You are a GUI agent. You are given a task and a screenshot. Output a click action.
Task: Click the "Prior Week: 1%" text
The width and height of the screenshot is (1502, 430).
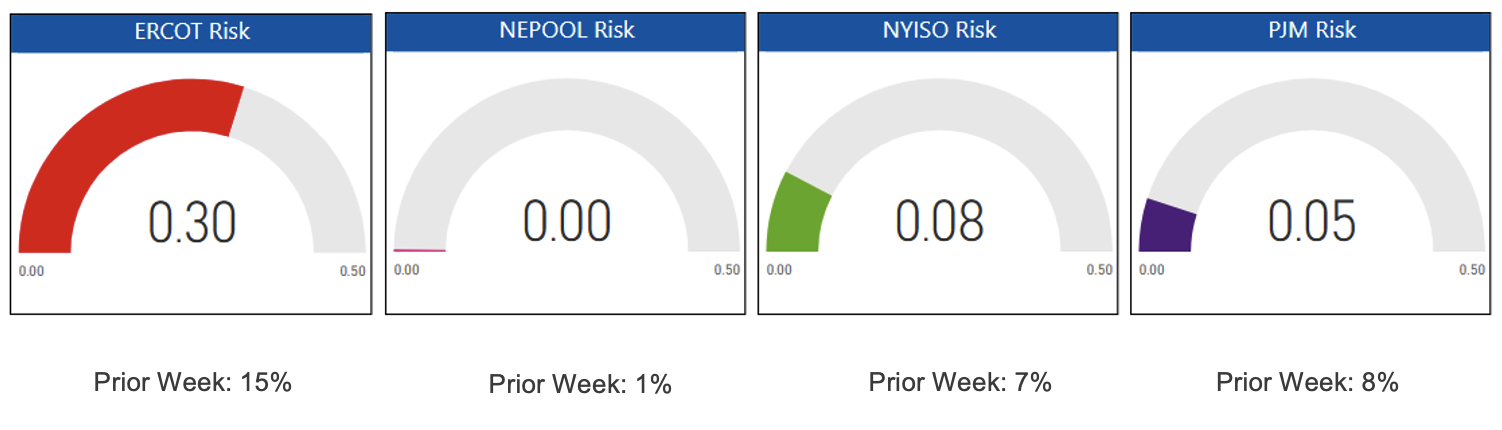point(580,384)
